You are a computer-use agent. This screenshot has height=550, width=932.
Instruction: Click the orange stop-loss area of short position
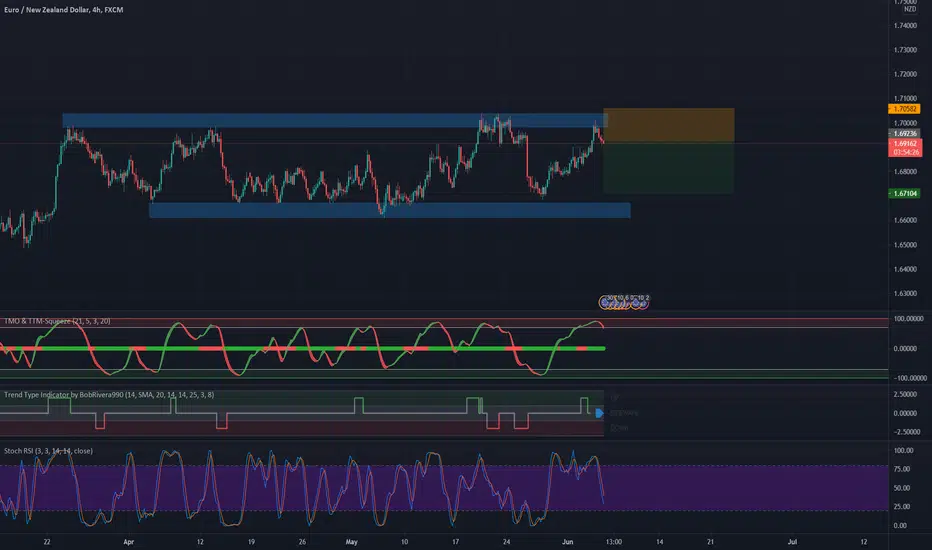pyautogui.click(x=668, y=125)
